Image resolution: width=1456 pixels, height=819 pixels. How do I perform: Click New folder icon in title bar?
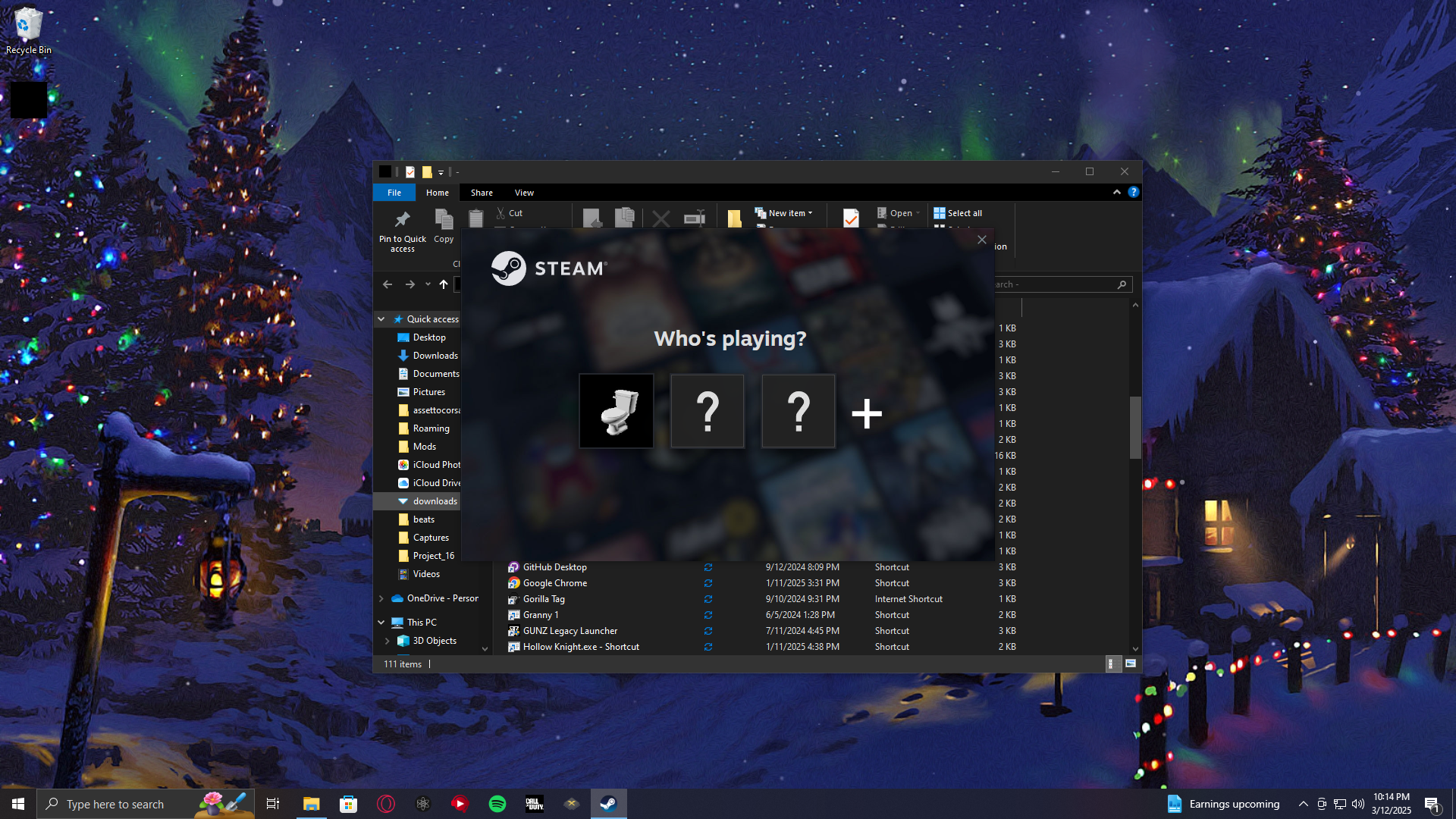click(x=427, y=172)
